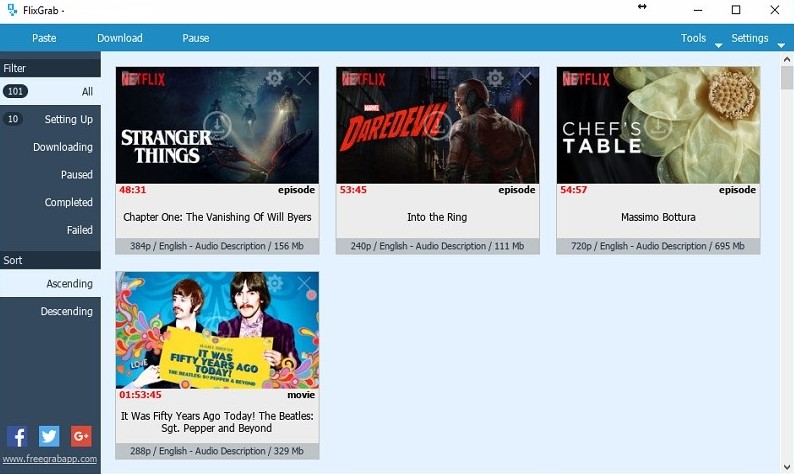Click title 'Chapter One: The Vanishing Of Will Byers'

point(217,217)
